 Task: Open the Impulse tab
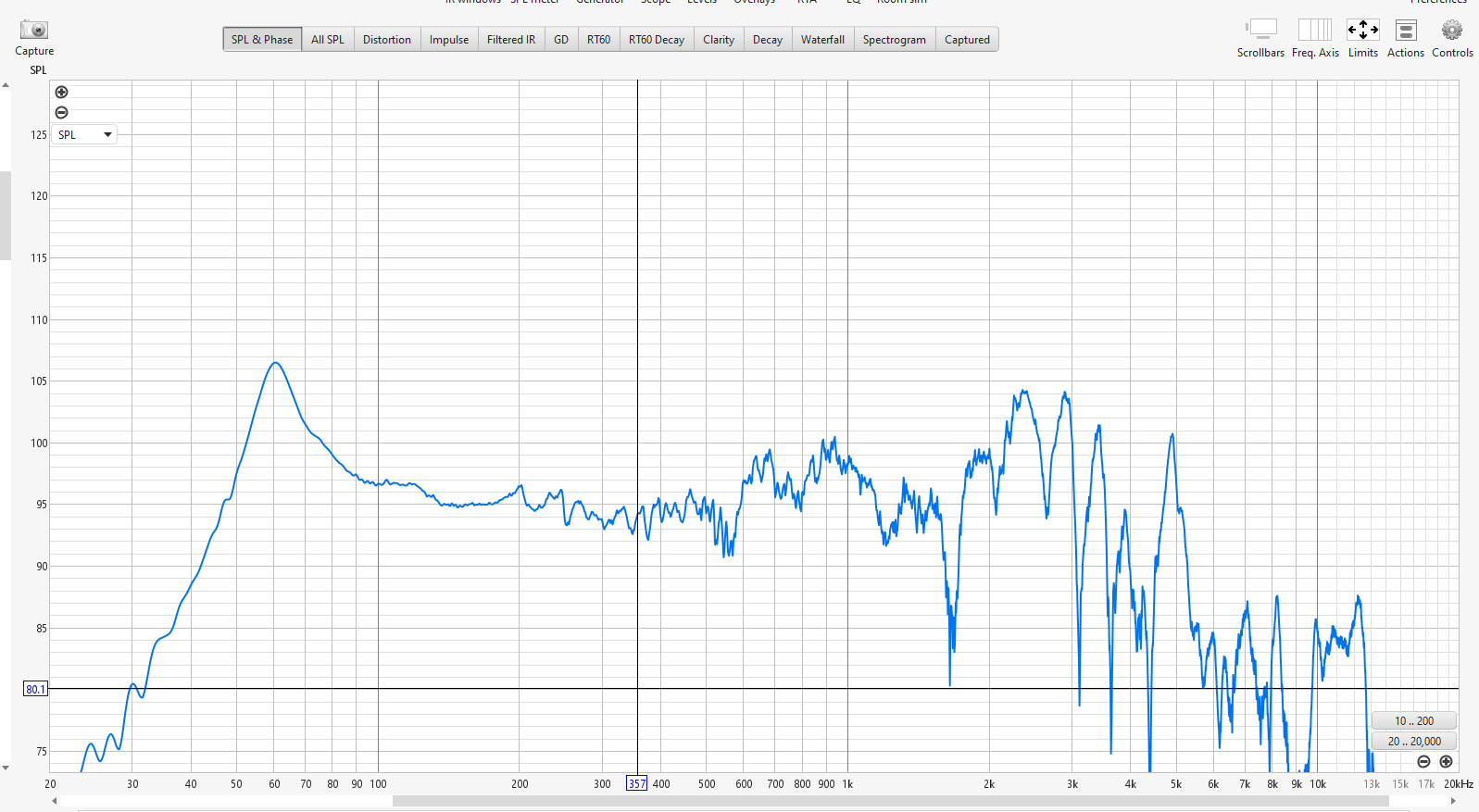[449, 39]
